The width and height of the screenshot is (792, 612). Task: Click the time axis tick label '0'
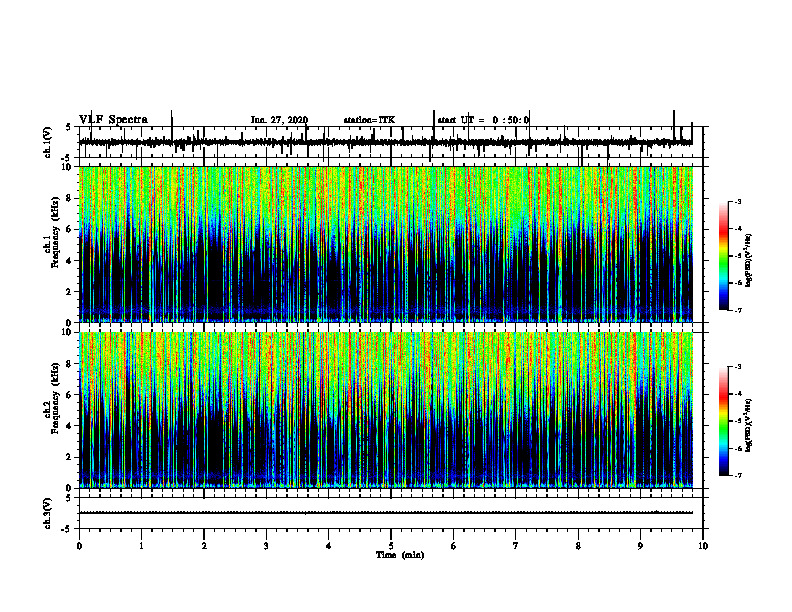pos(79,546)
